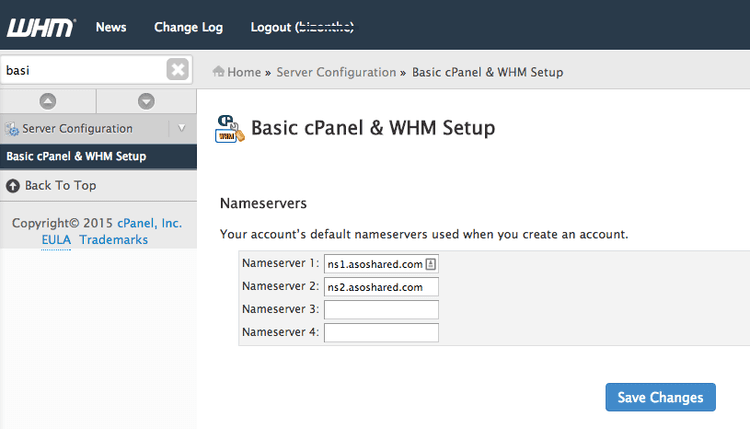Viewport: 750px width, 429px height.
Task: Click the contact autofill icon in Nameserver 1
Action: pos(430,264)
